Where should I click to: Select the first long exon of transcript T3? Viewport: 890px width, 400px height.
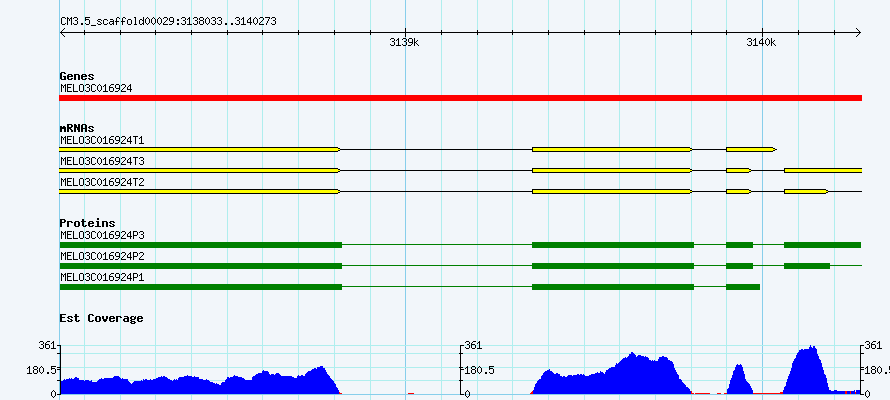(200, 170)
